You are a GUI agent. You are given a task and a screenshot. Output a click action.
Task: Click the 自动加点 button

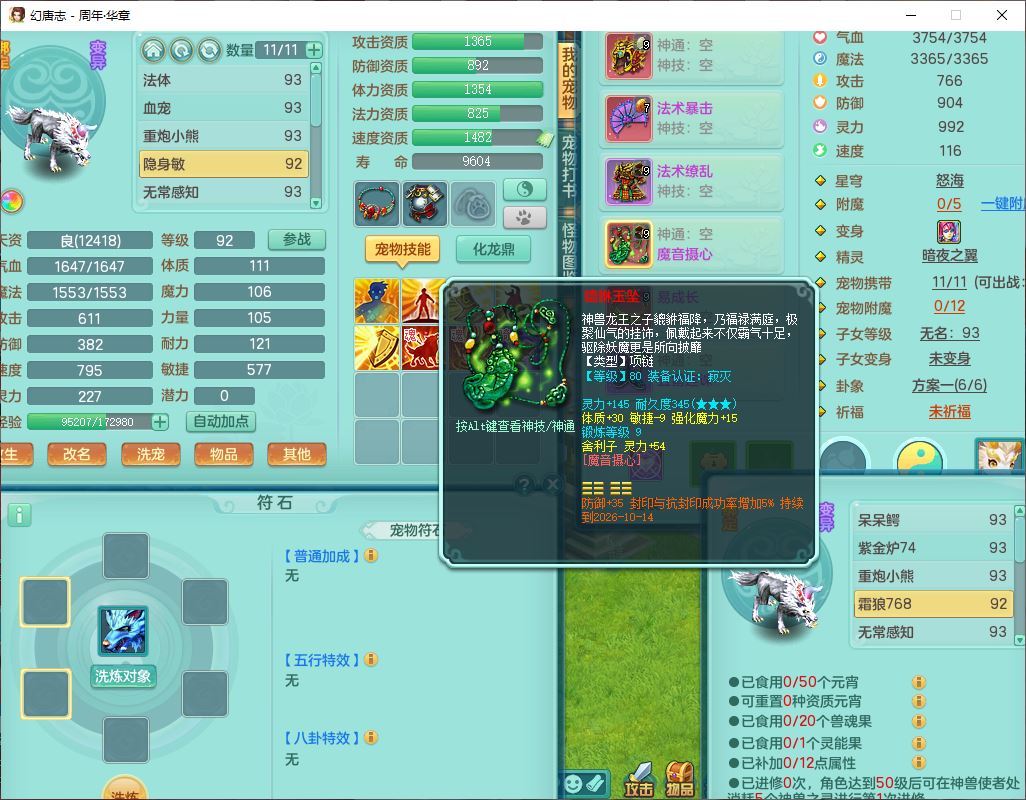pos(221,421)
